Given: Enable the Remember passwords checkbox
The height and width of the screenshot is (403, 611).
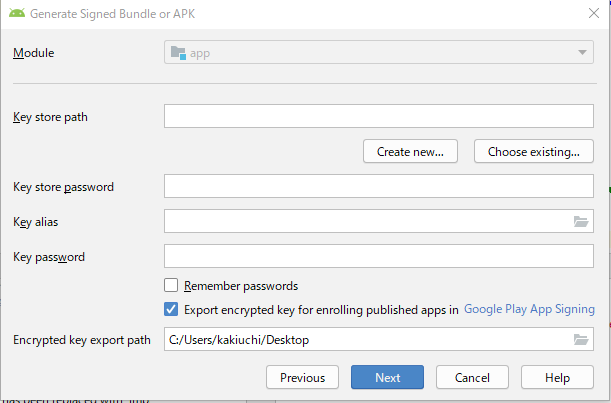Looking at the screenshot, I should pos(171,286).
